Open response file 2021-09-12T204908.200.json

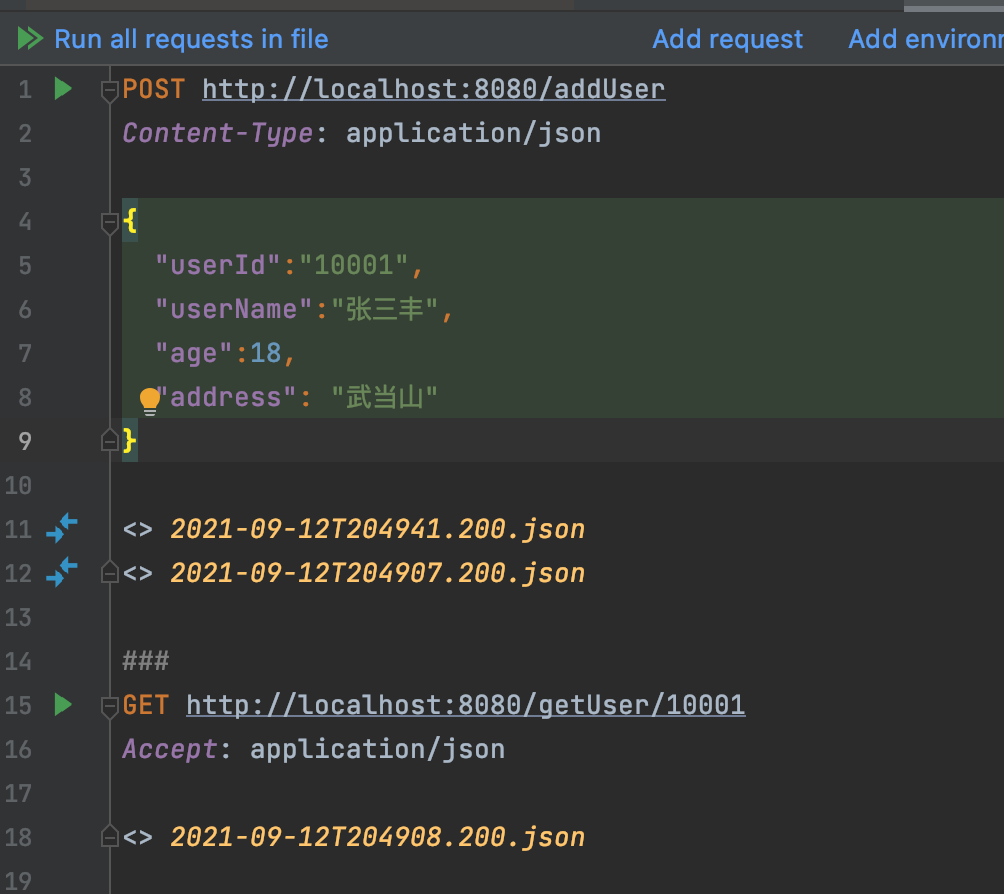point(377,837)
